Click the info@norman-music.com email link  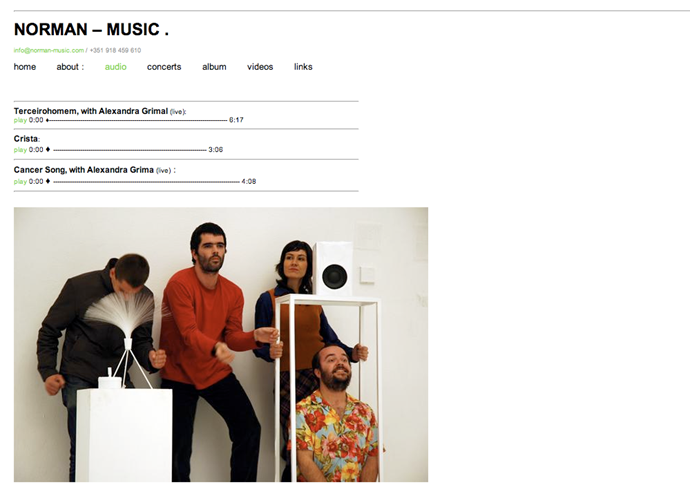tap(49, 50)
